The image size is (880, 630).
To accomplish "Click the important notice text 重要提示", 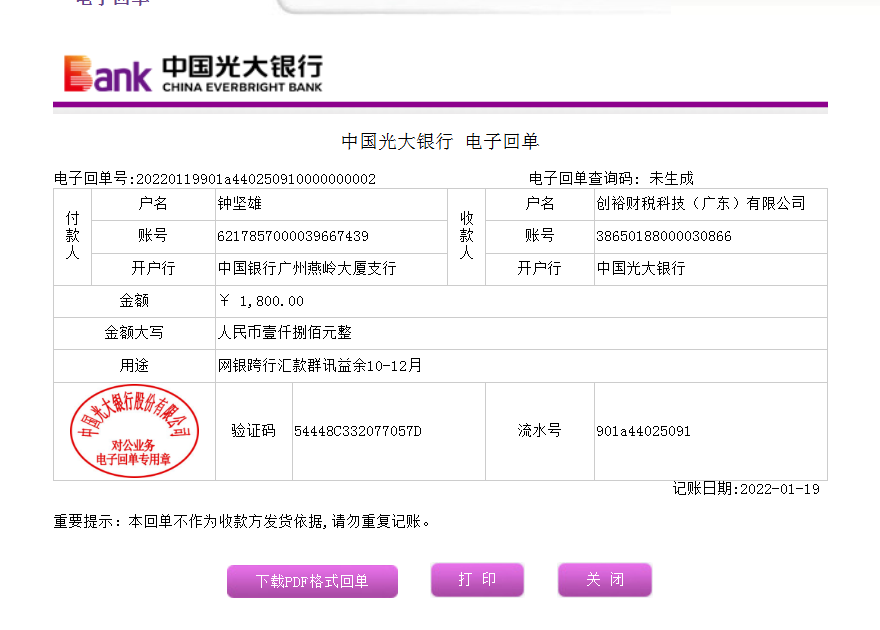I will click(242, 521).
